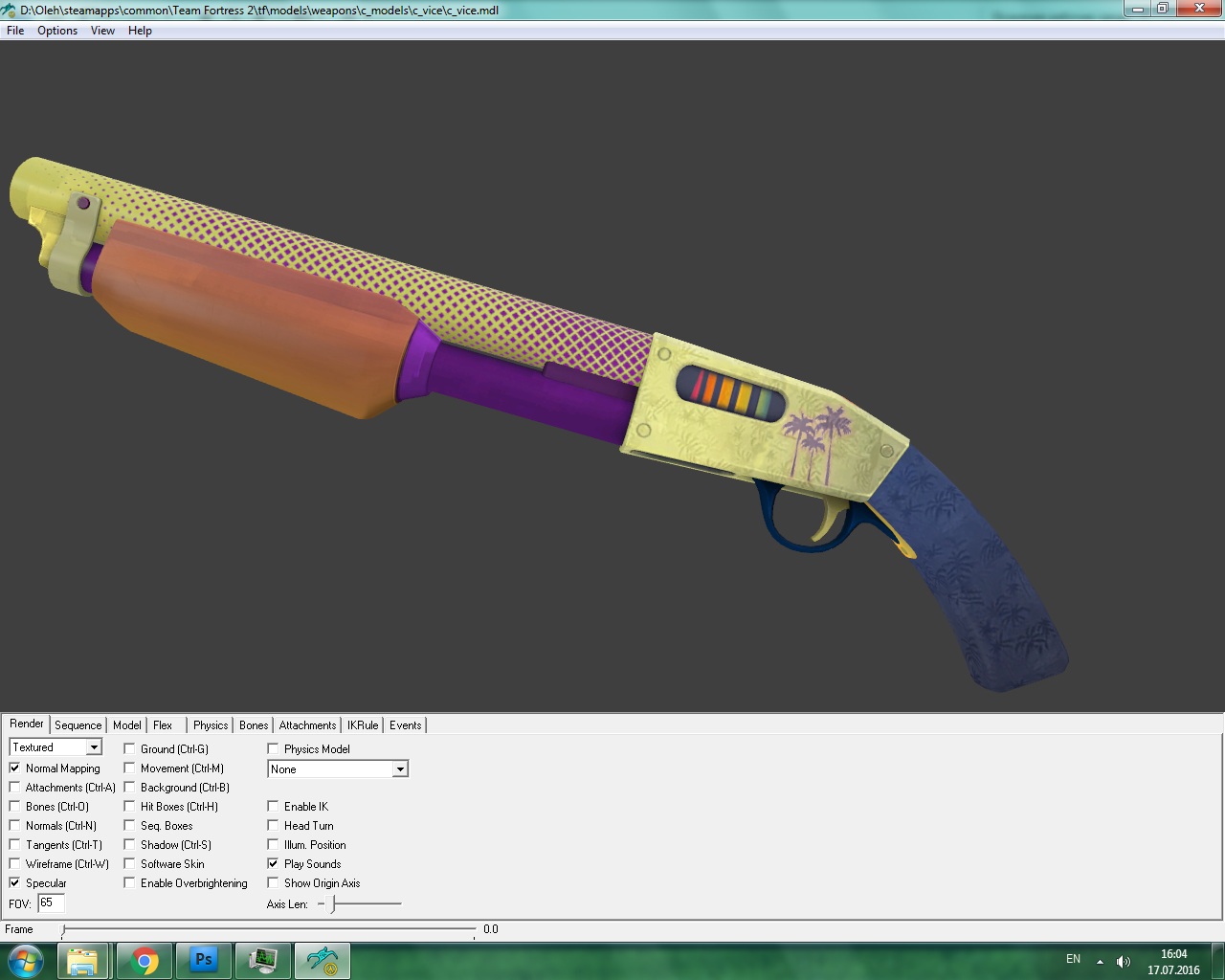Screen dimensions: 1225x980
Task: Open the File menu
Action: pyautogui.click(x=15, y=31)
